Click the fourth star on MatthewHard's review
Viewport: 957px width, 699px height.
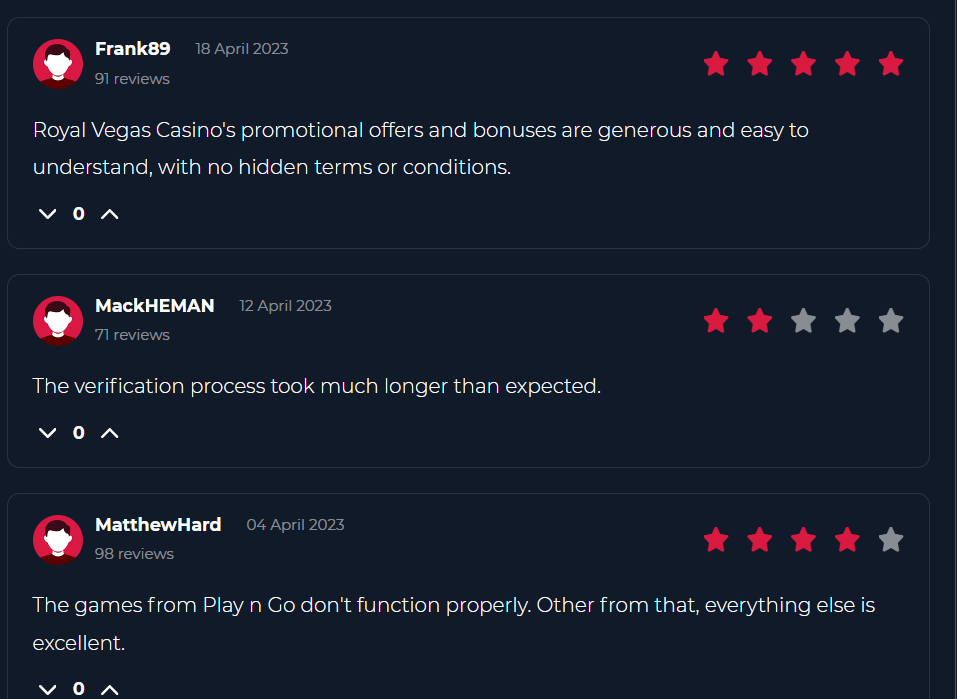click(847, 539)
